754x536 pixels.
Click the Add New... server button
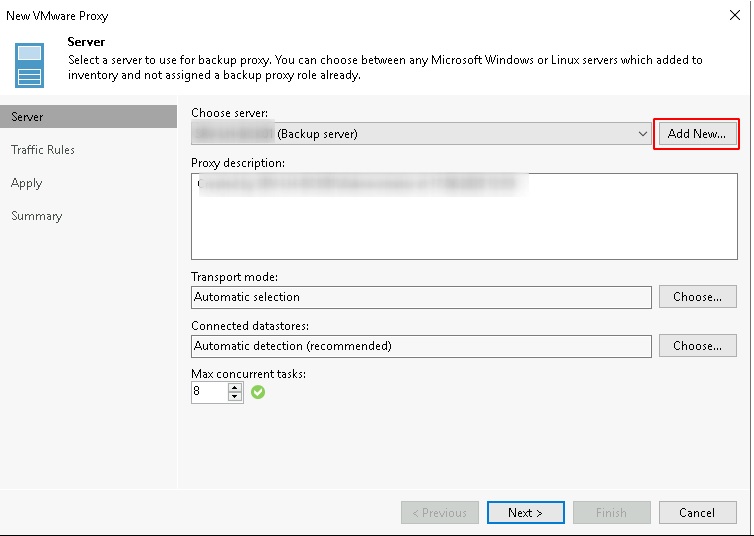coord(696,134)
